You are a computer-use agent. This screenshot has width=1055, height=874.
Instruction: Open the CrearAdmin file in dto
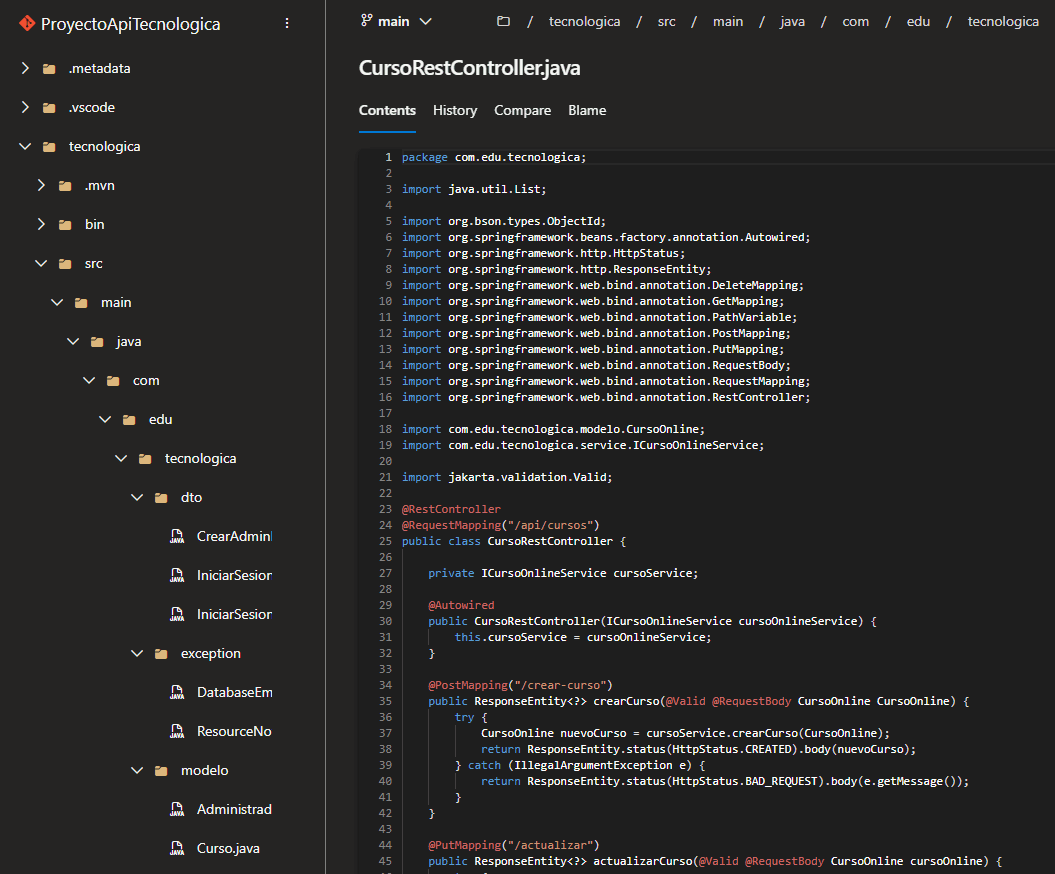(234, 536)
